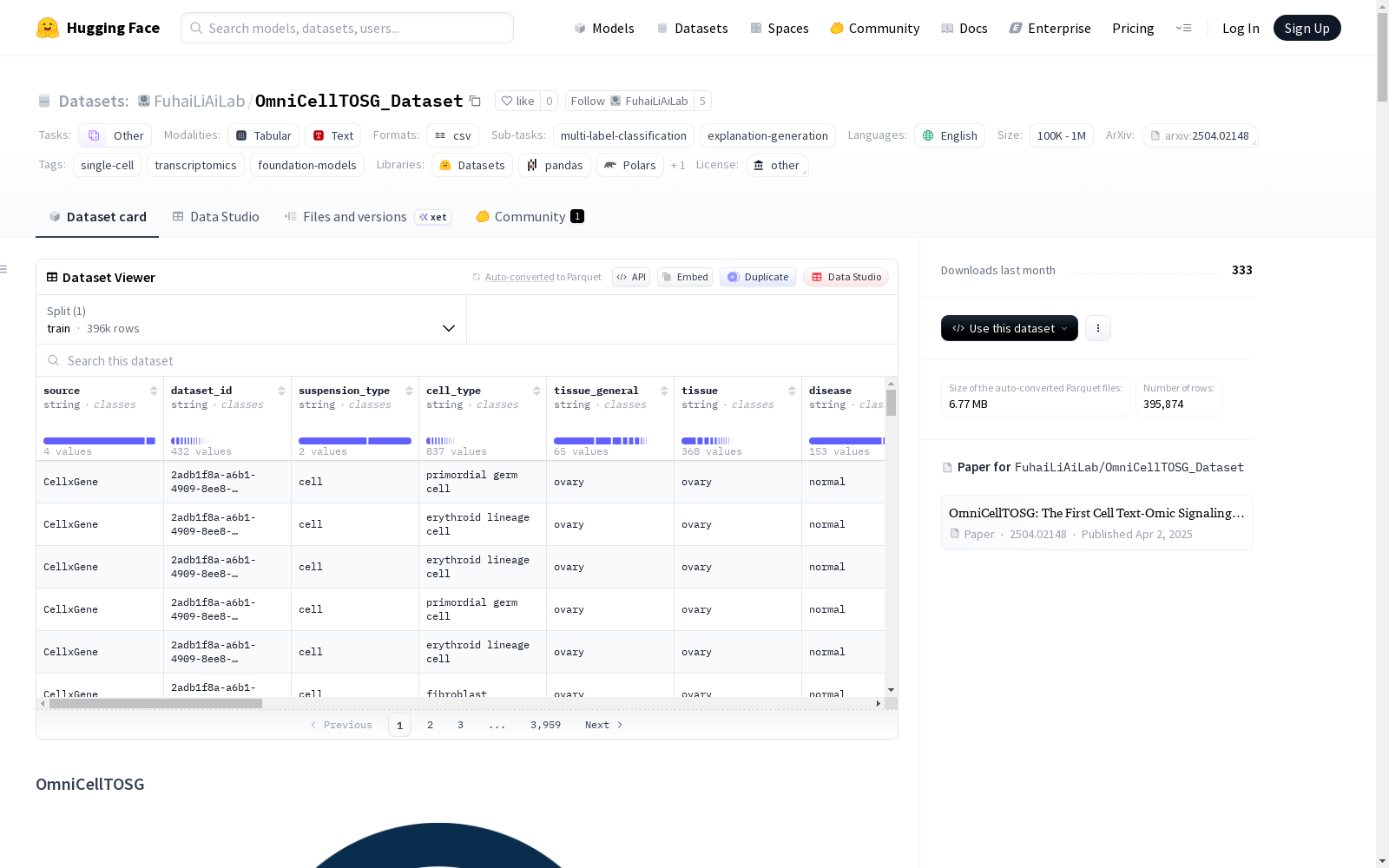Viewport: 1389px width, 868px height.
Task: Click the Dataset Viewer table icon
Action: pos(52,277)
